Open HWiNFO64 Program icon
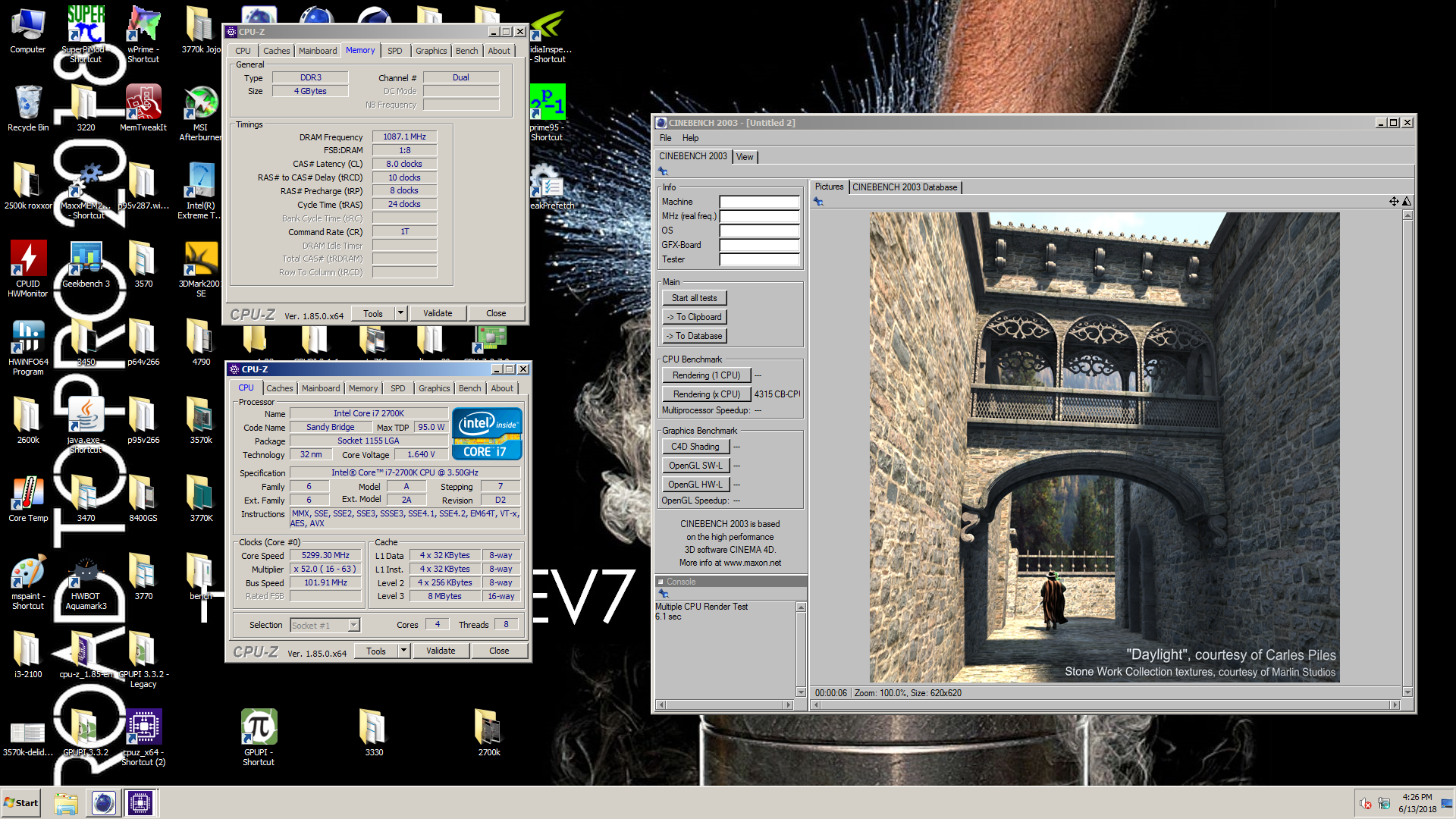The height and width of the screenshot is (819, 1456). [x=28, y=347]
